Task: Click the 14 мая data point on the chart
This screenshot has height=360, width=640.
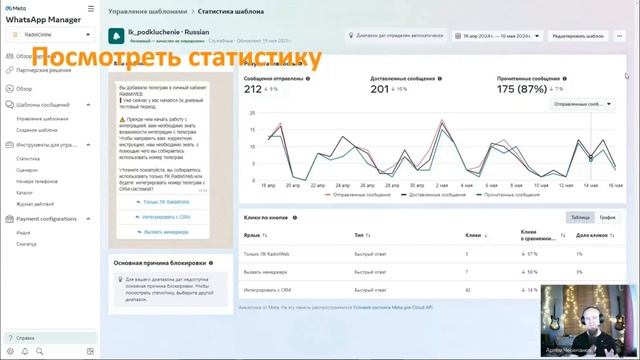Action: (x=591, y=158)
